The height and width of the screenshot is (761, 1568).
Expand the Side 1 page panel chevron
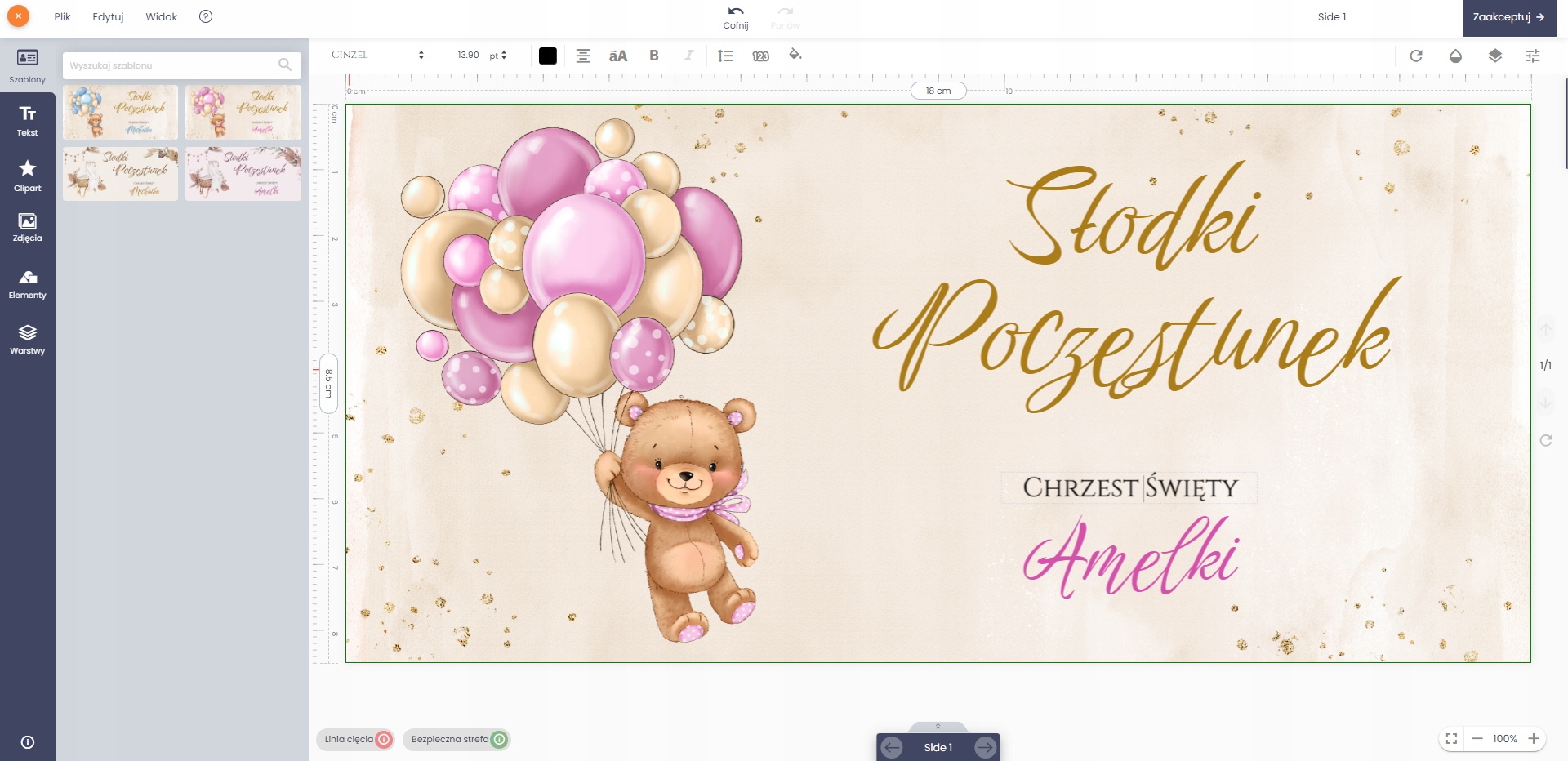point(938,726)
